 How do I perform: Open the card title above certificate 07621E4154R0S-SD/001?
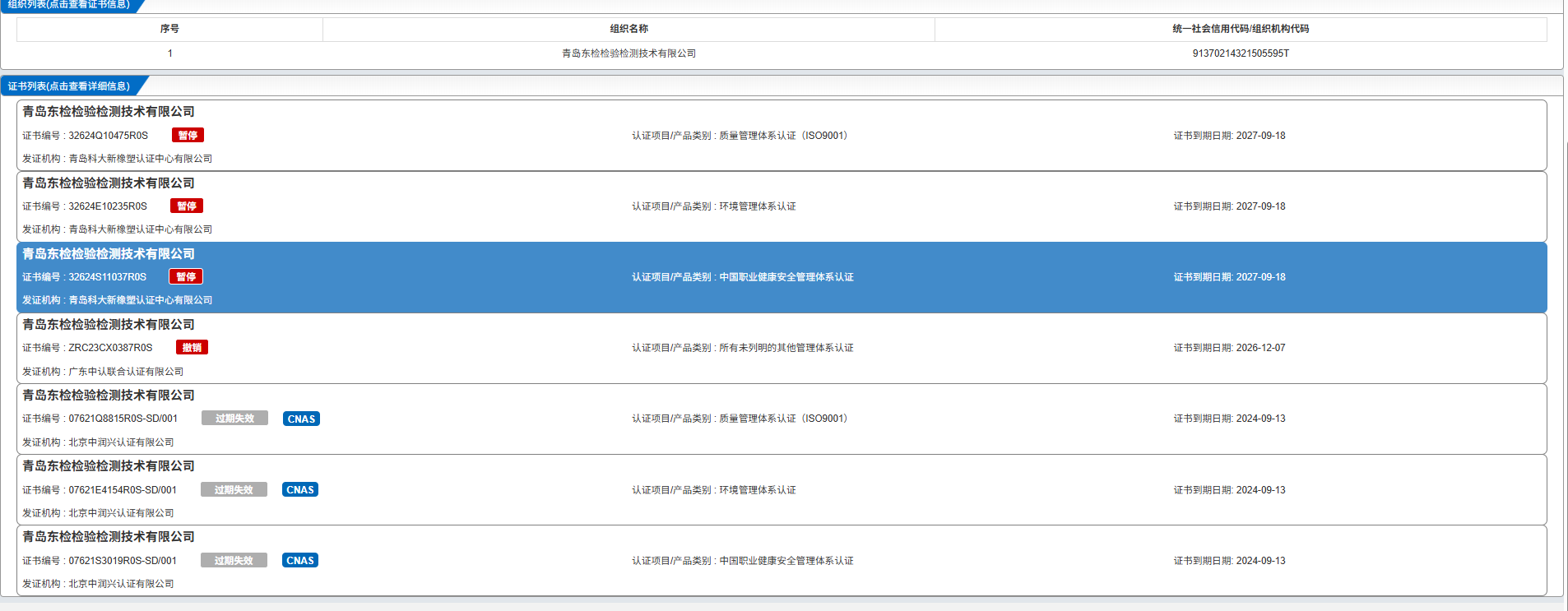click(109, 465)
